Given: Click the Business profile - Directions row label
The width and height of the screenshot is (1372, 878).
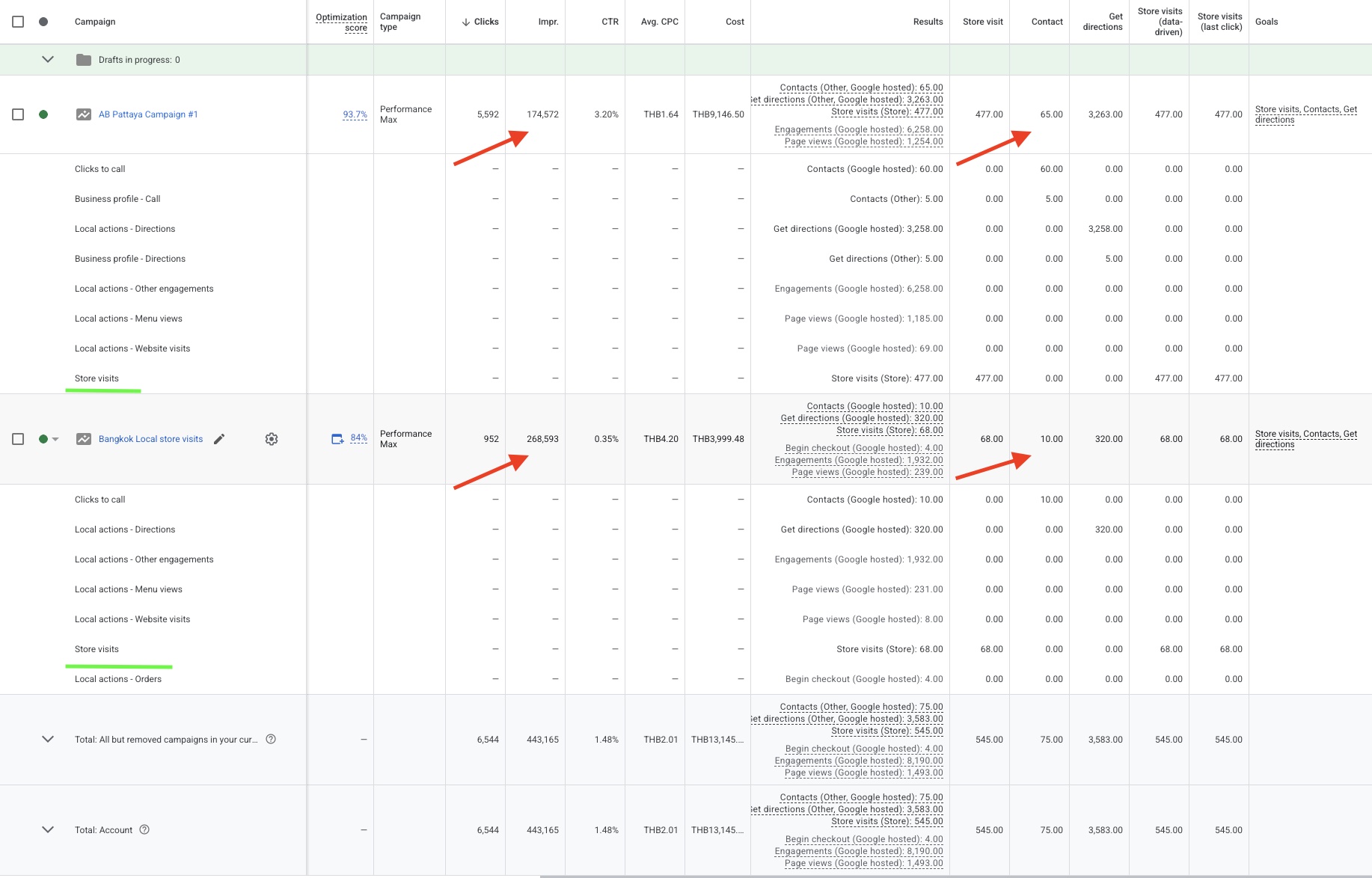Looking at the screenshot, I should [130, 259].
